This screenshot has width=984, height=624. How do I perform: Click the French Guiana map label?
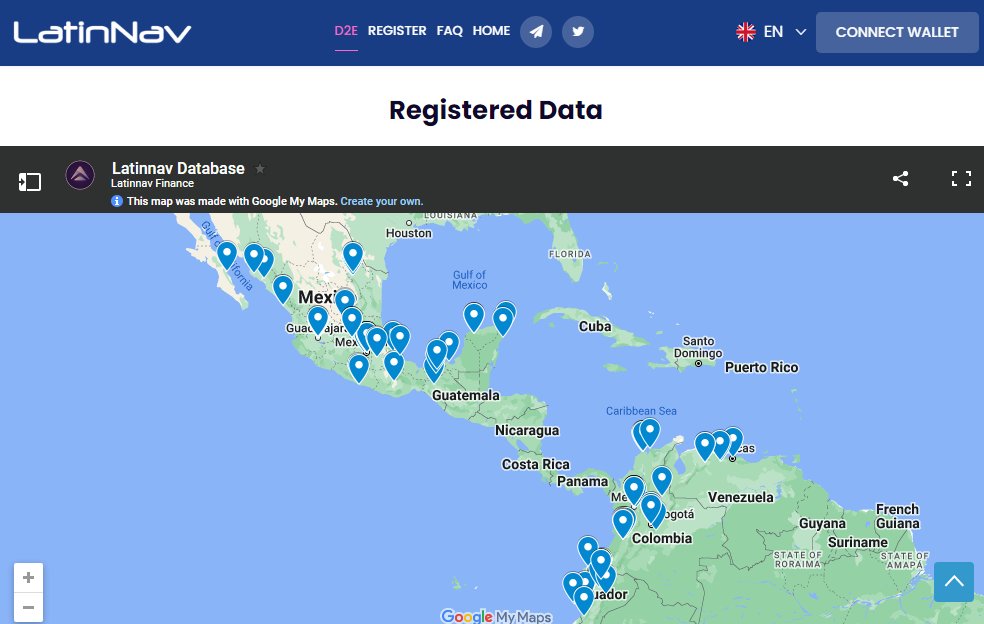(898, 517)
